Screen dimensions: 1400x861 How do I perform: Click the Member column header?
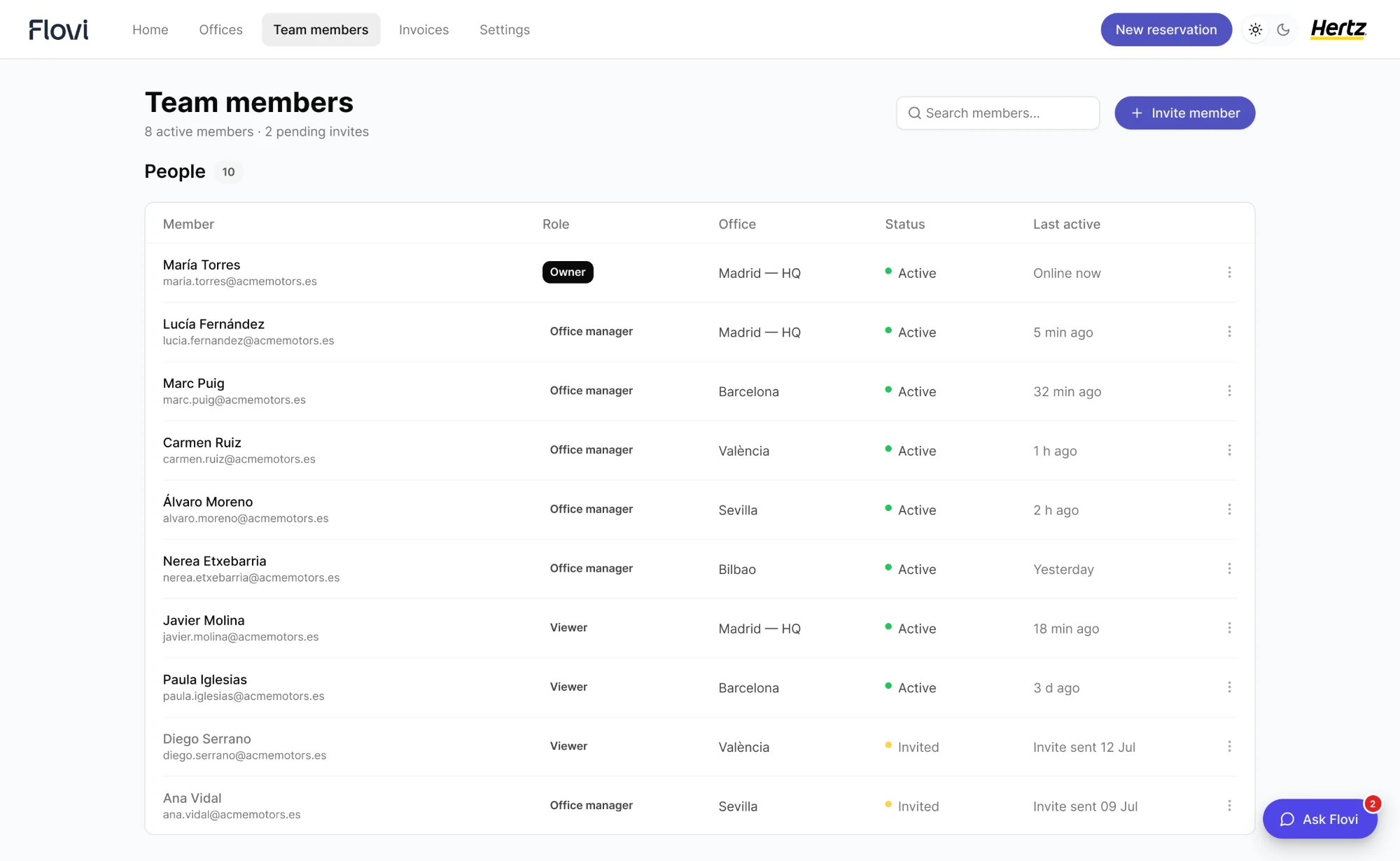[x=188, y=224]
